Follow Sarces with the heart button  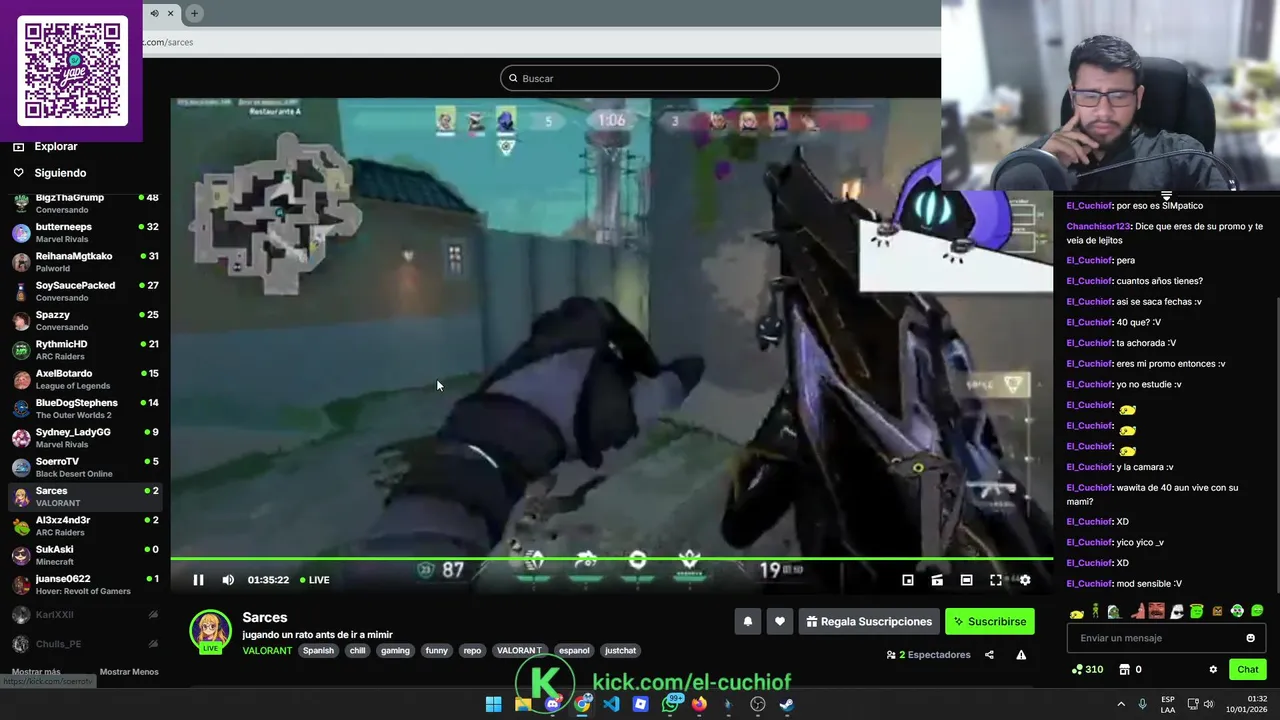(x=780, y=621)
